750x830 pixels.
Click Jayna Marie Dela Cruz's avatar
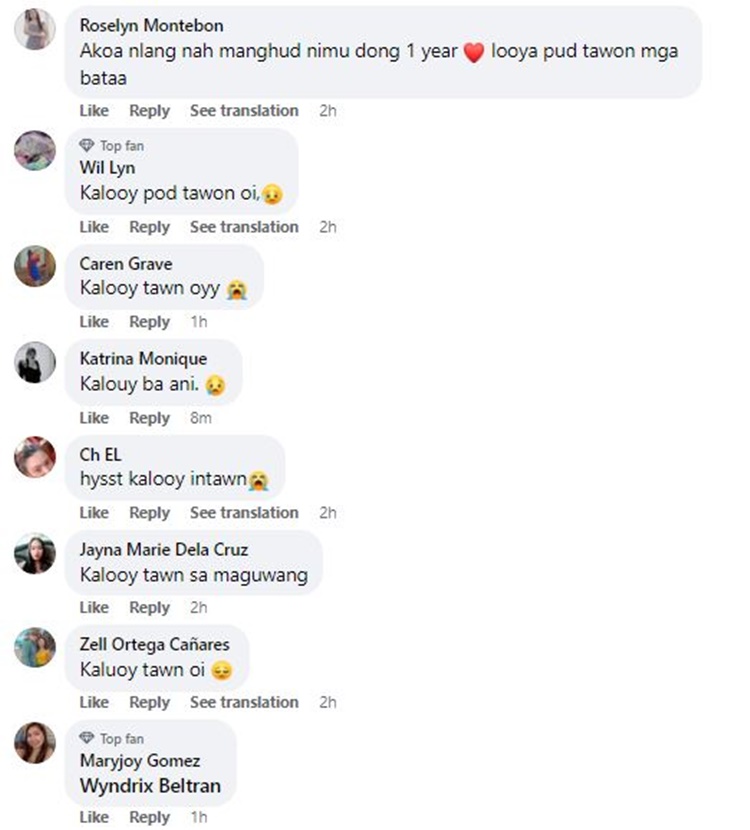35,553
